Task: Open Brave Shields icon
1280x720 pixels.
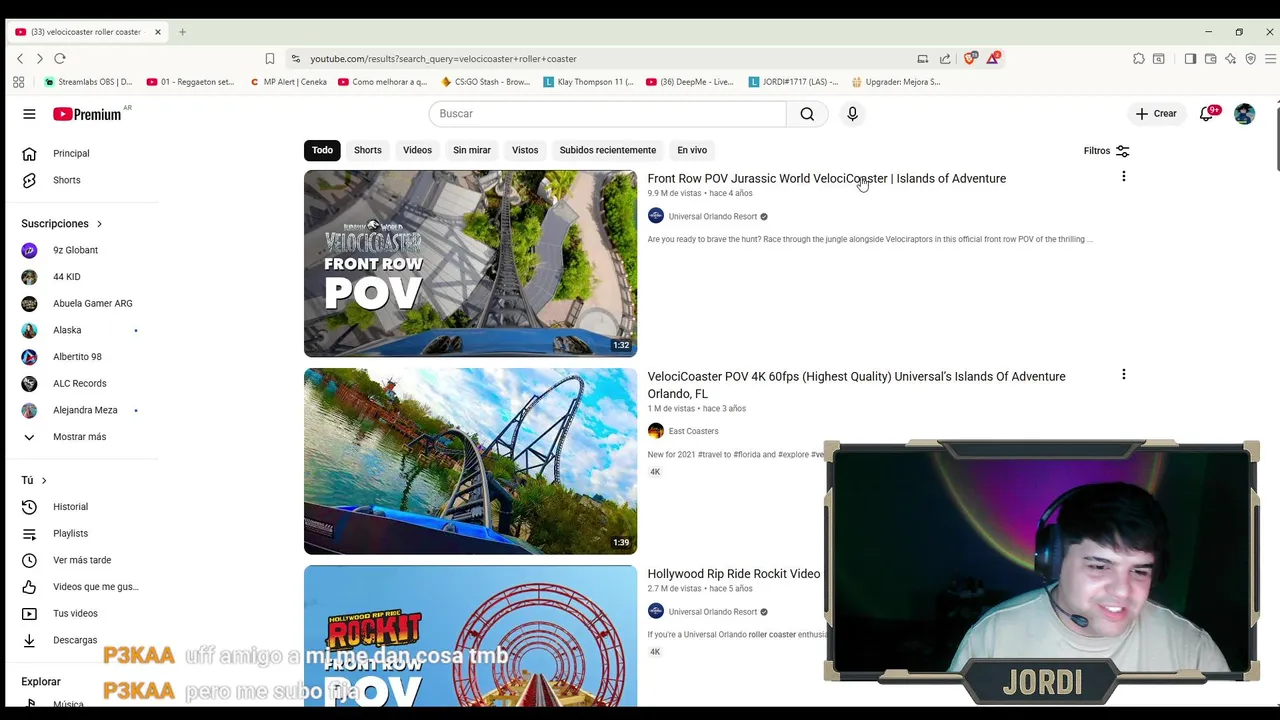Action: (x=970, y=58)
